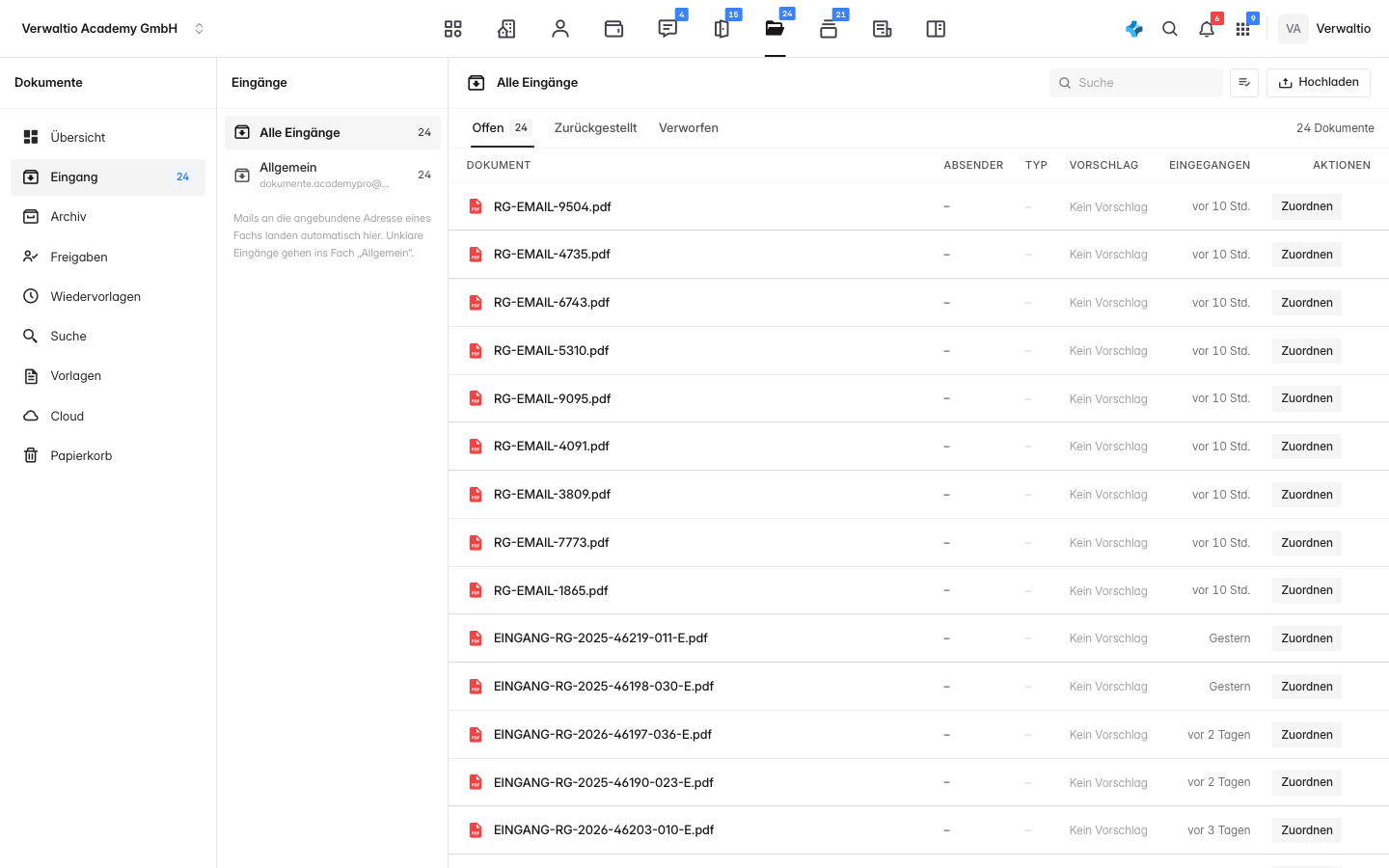The width and height of the screenshot is (1389, 868).
Task: Click the Hochladen upload button
Action: [x=1319, y=83]
